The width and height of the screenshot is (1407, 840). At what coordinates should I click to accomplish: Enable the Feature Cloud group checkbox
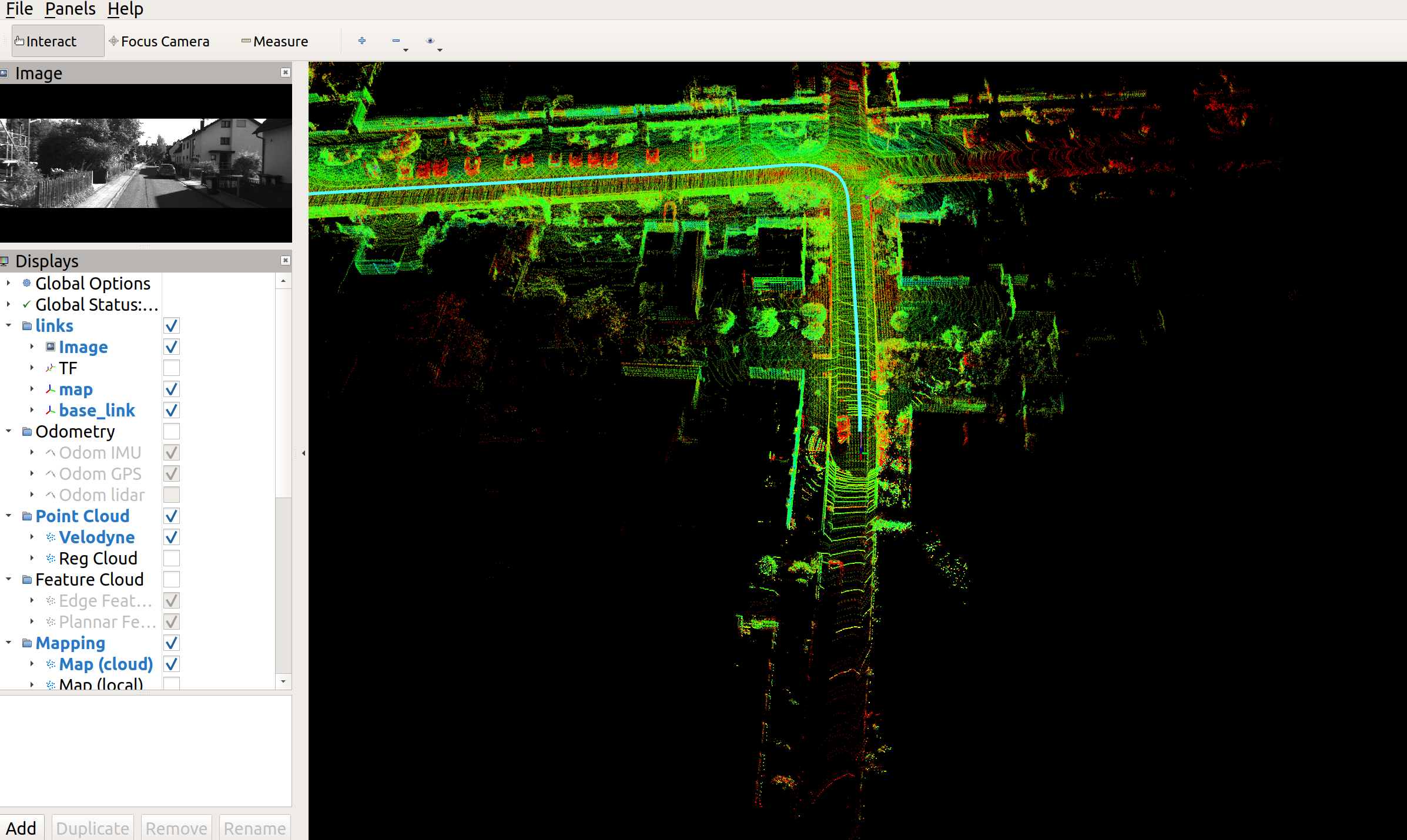point(171,579)
